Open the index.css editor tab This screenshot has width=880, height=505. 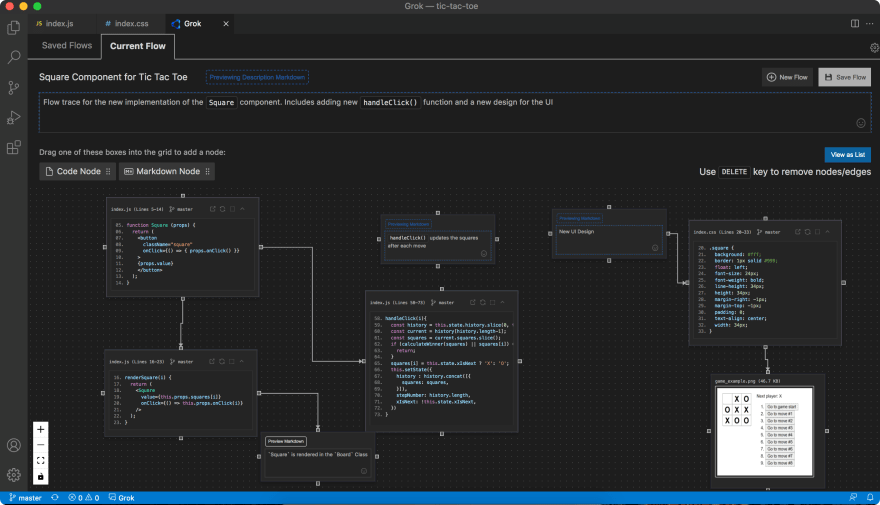[x=131, y=24]
